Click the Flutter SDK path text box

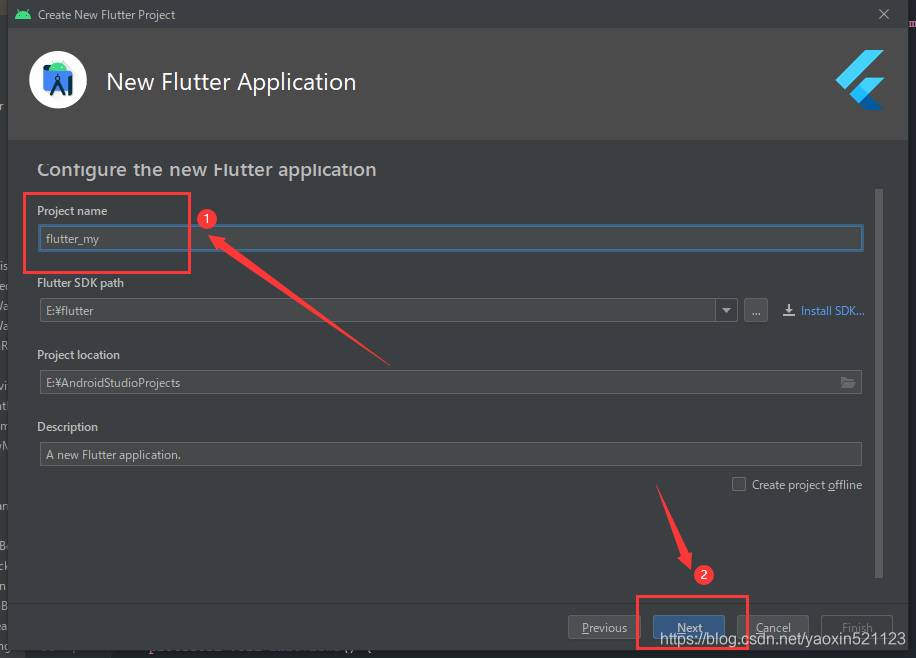(x=378, y=310)
